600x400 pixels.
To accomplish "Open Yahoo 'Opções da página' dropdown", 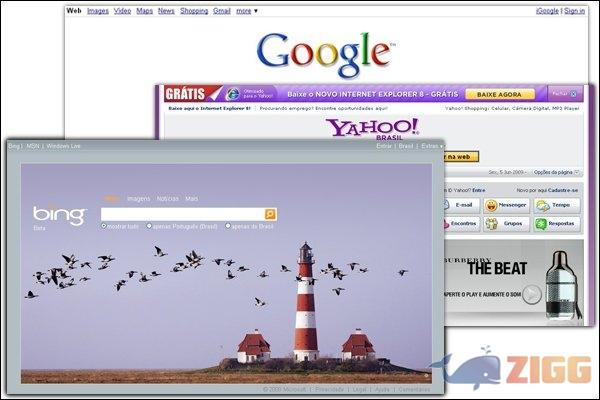I will click(556, 173).
